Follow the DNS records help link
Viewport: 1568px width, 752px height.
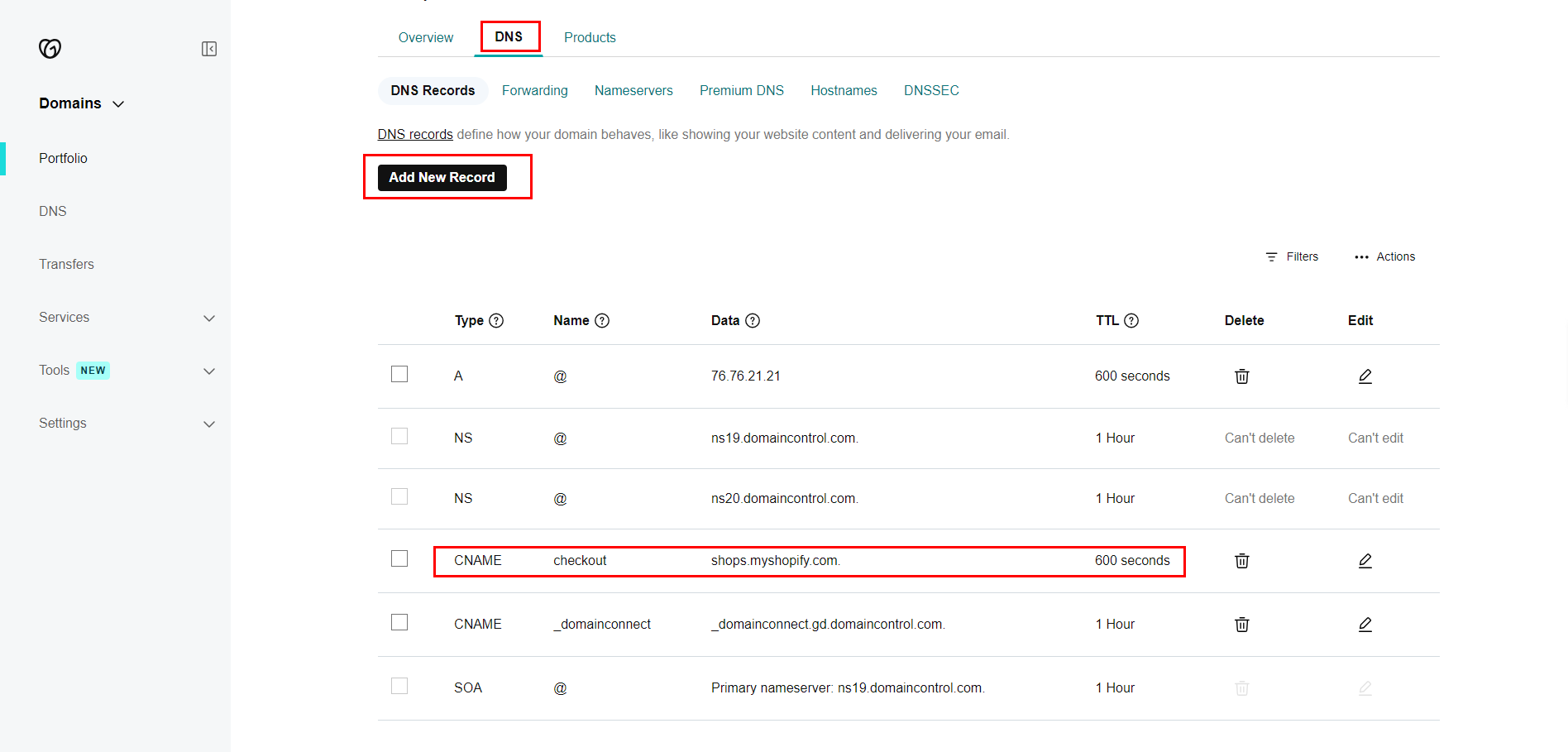click(x=415, y=134)
